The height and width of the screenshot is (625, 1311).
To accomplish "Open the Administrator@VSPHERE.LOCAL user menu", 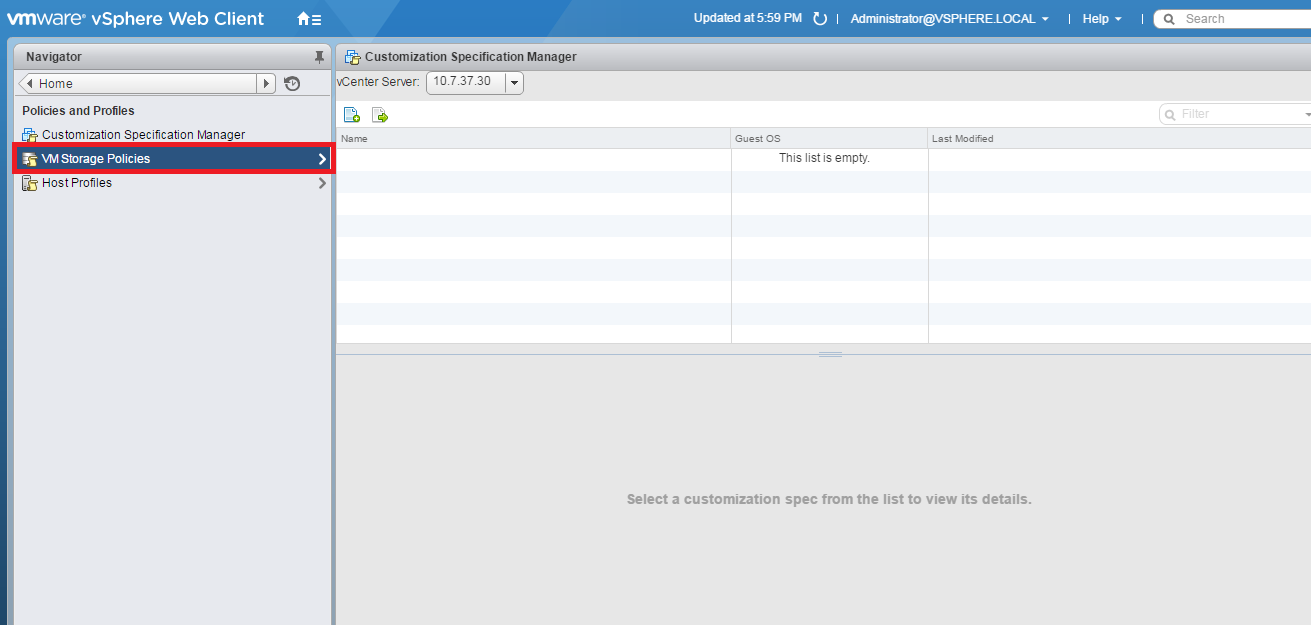I will [950, 19].
